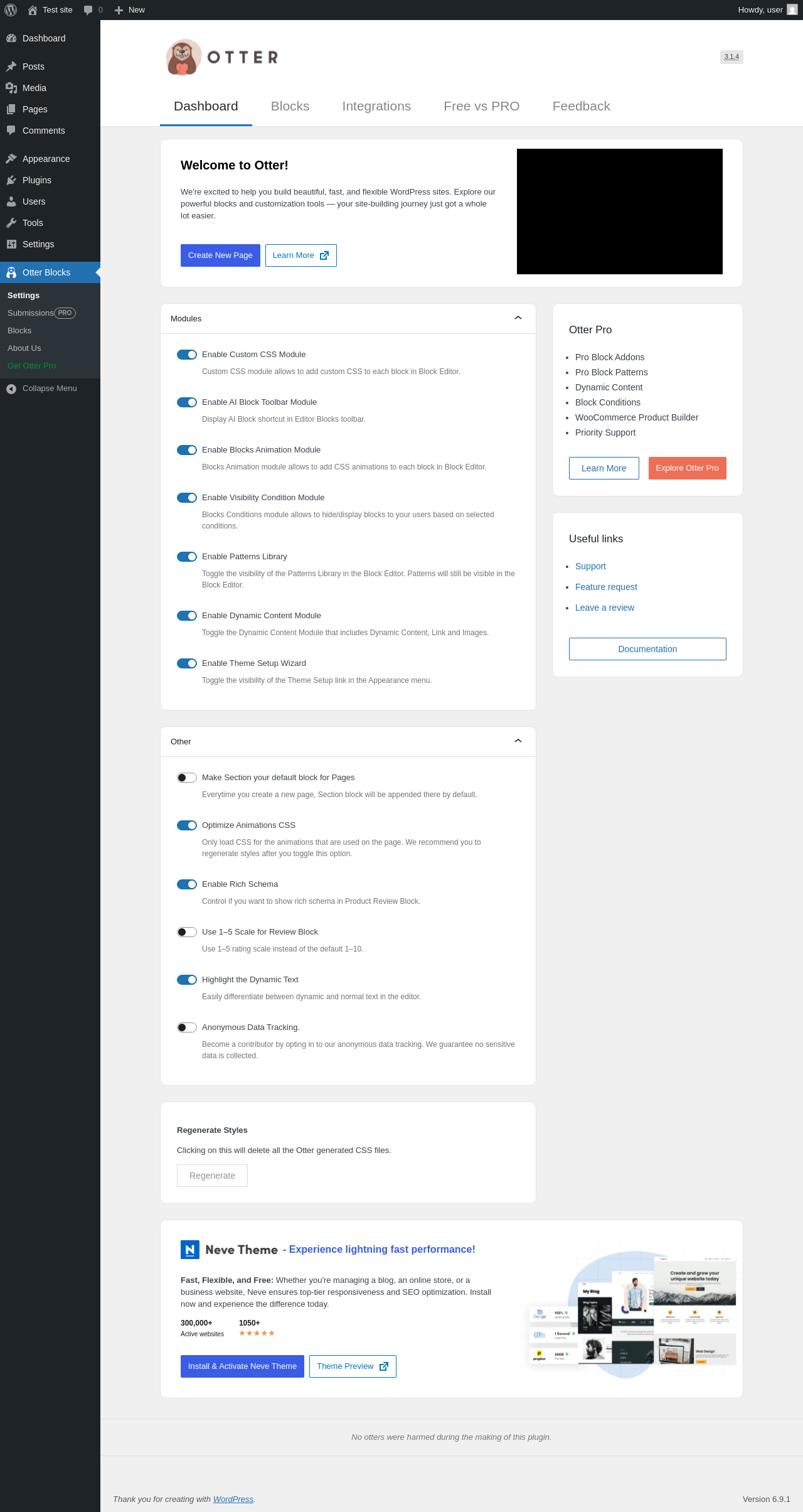Turn on Anonymous Data Tracking toggle
The width and height of the screenshot is (803, 1512).
pos(187,1027)
